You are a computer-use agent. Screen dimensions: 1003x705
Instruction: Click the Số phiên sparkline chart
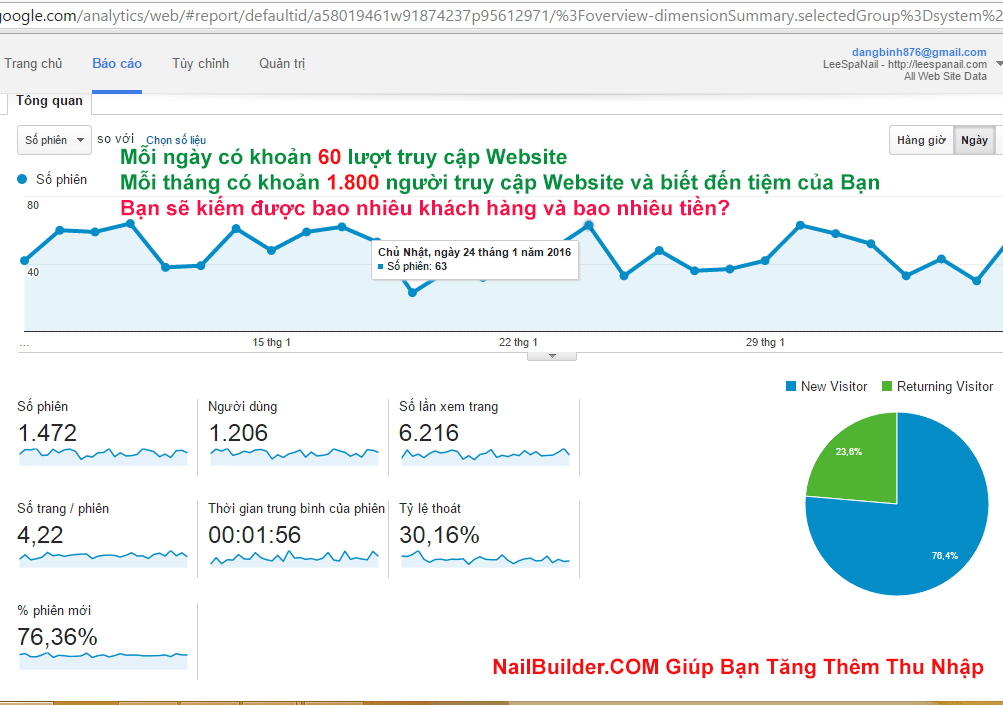pyautogui.click(x=103, y=456)
